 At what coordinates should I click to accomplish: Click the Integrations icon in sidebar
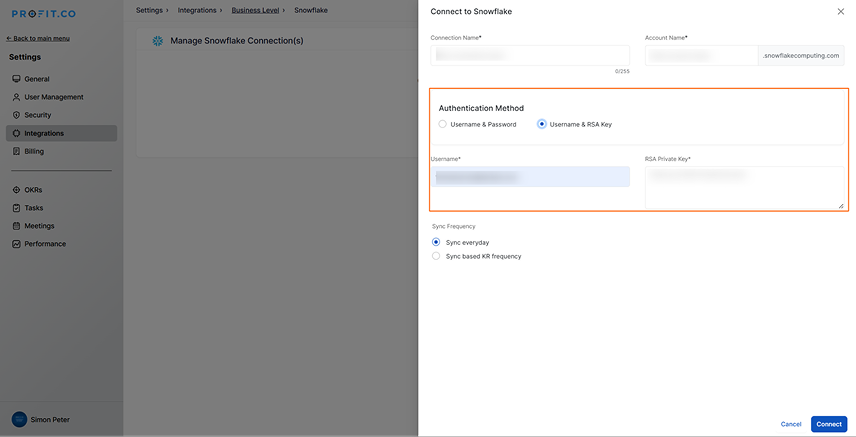16,133
